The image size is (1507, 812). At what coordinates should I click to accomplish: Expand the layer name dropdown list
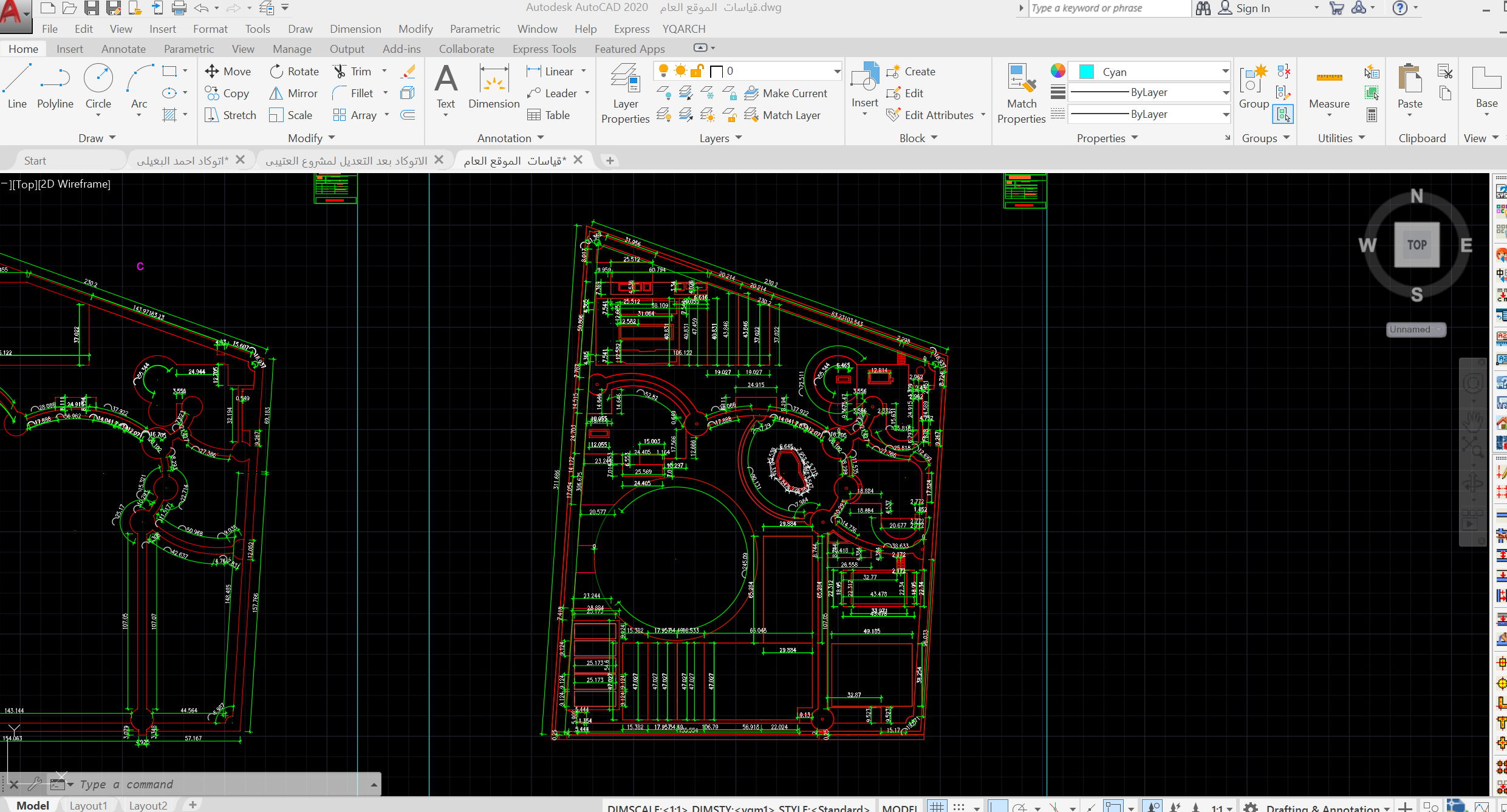[x=836, y=71]
